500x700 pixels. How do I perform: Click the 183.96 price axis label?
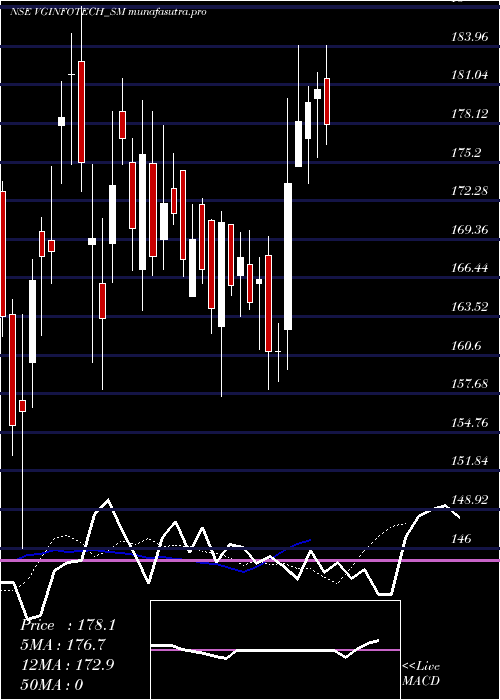pyautogui.click(x=470, y=38)
